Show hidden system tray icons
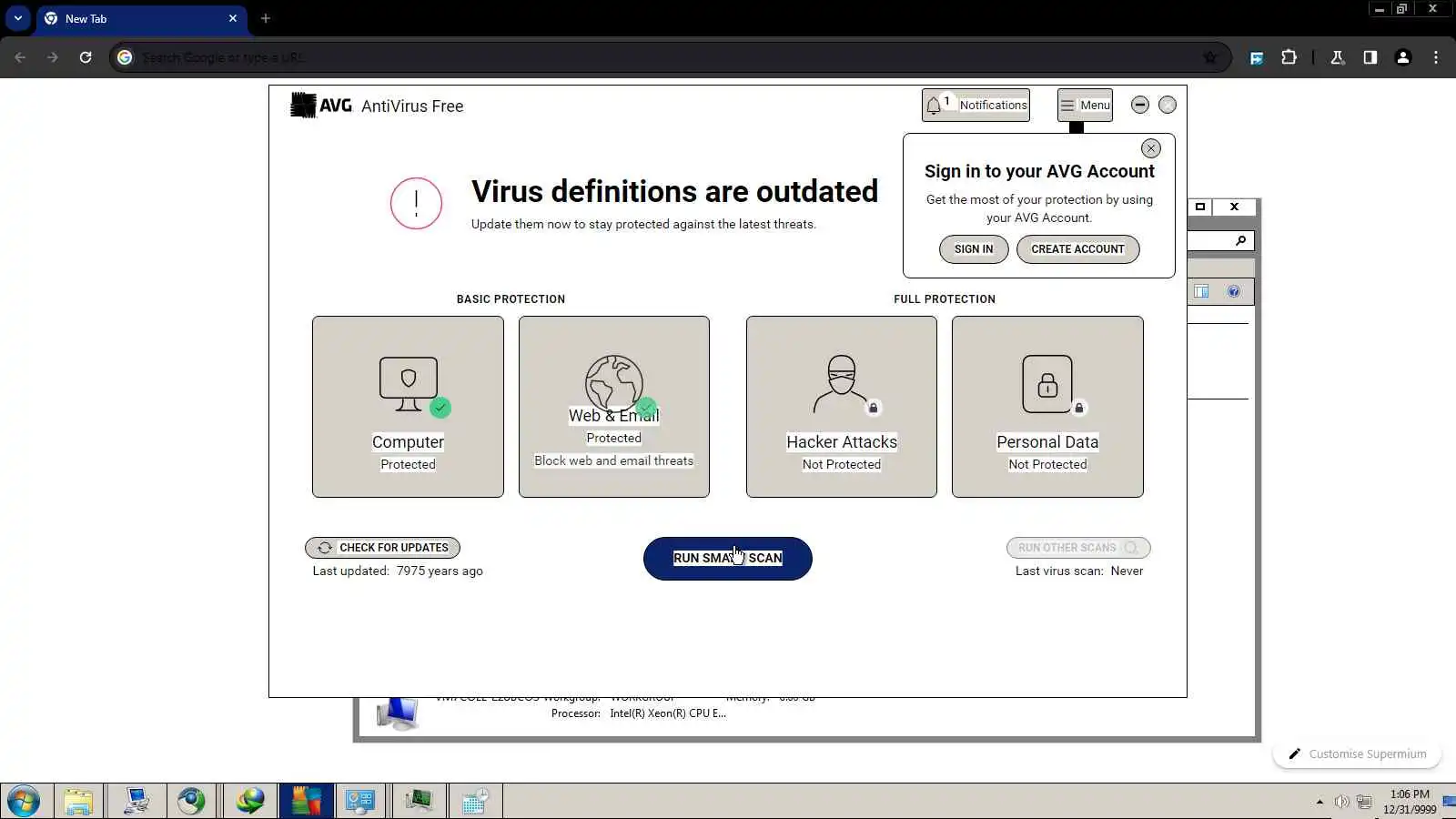1456x819 pixels. coord(1319,802)
